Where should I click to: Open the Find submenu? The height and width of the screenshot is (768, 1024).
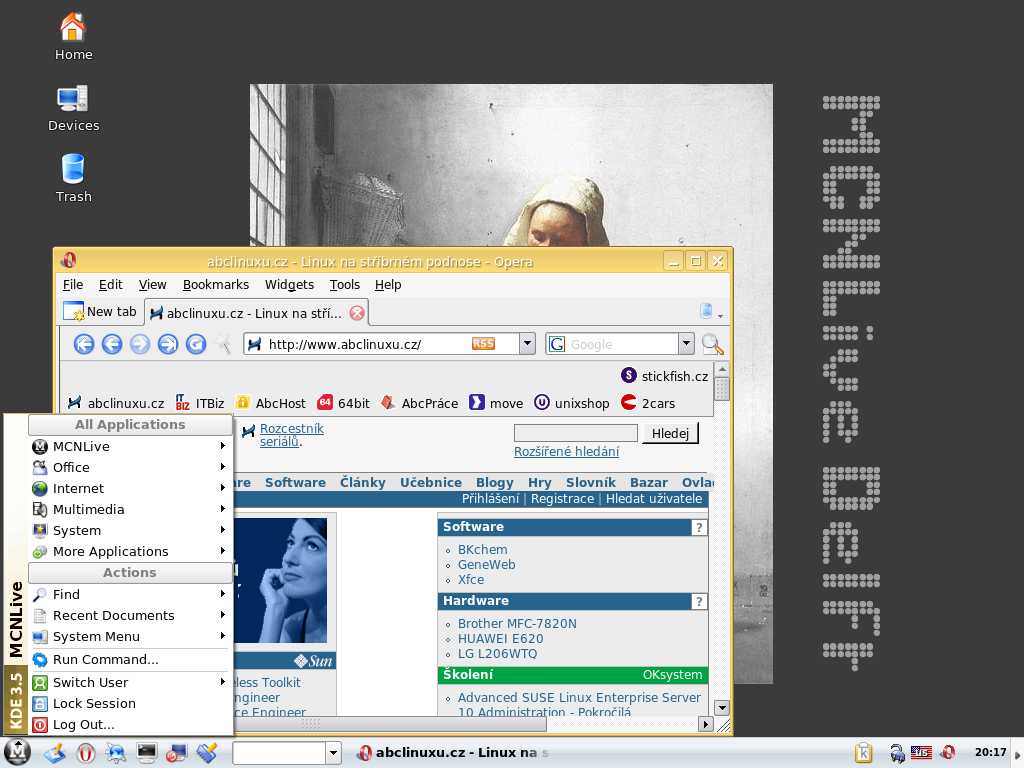131,594
